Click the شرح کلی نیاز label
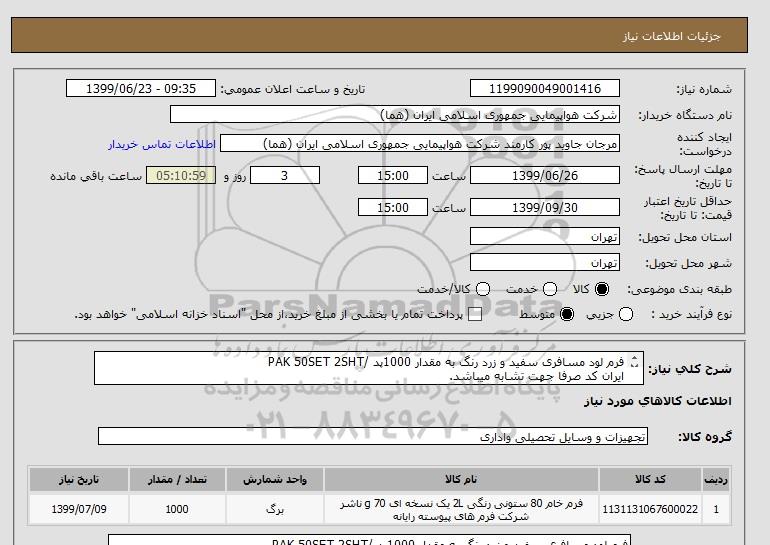This screenshot has height=545, width=770. click(690, 369)
